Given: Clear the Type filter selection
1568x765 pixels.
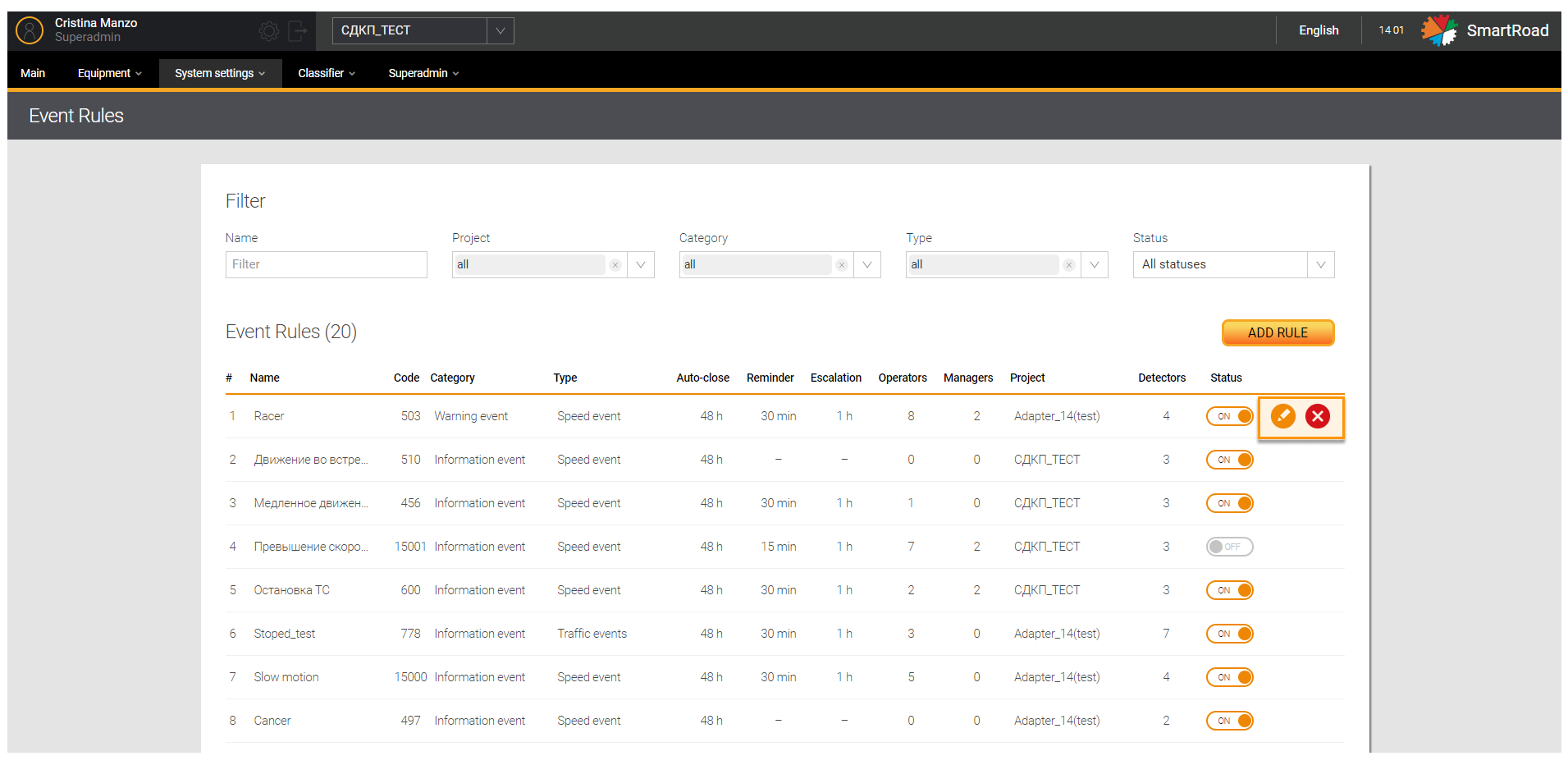Looking at the screenshot, I should tap(1069, 265).
